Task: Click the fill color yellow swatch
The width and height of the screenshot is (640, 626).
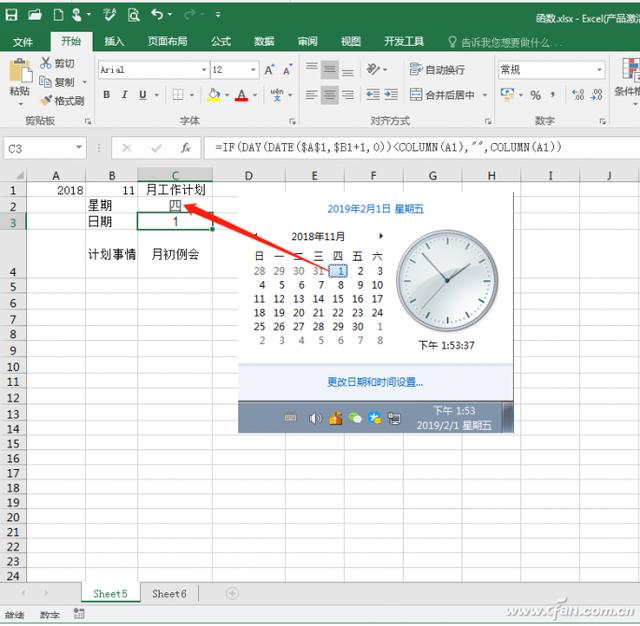Action: coord(214,95)
